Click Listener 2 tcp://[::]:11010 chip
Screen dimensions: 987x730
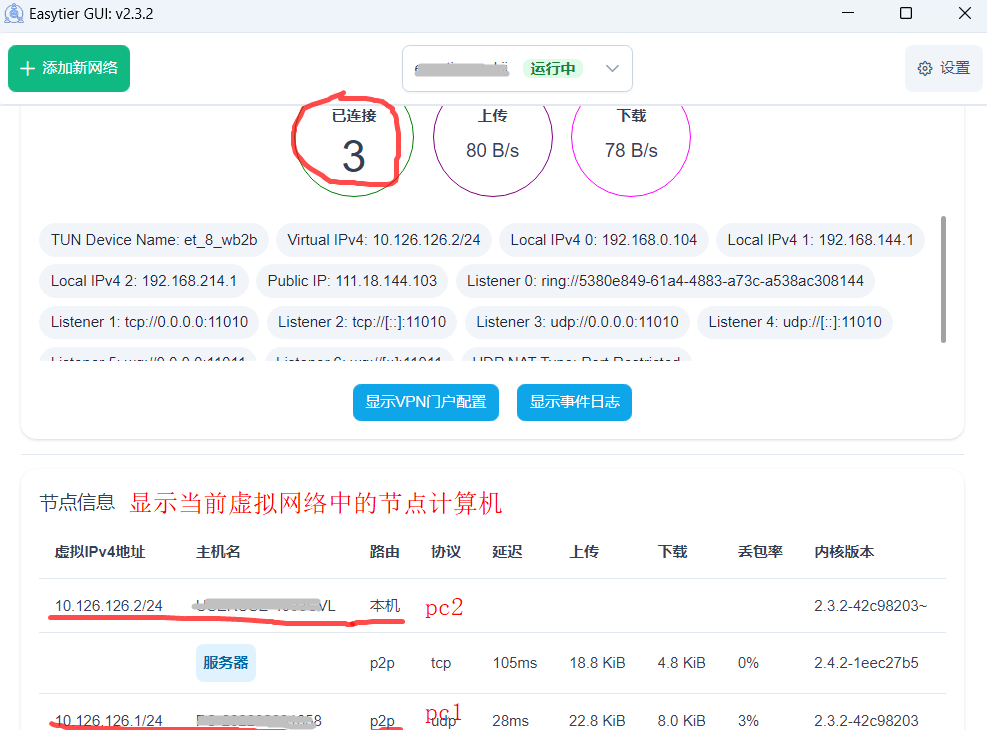[x=362, y=322]
